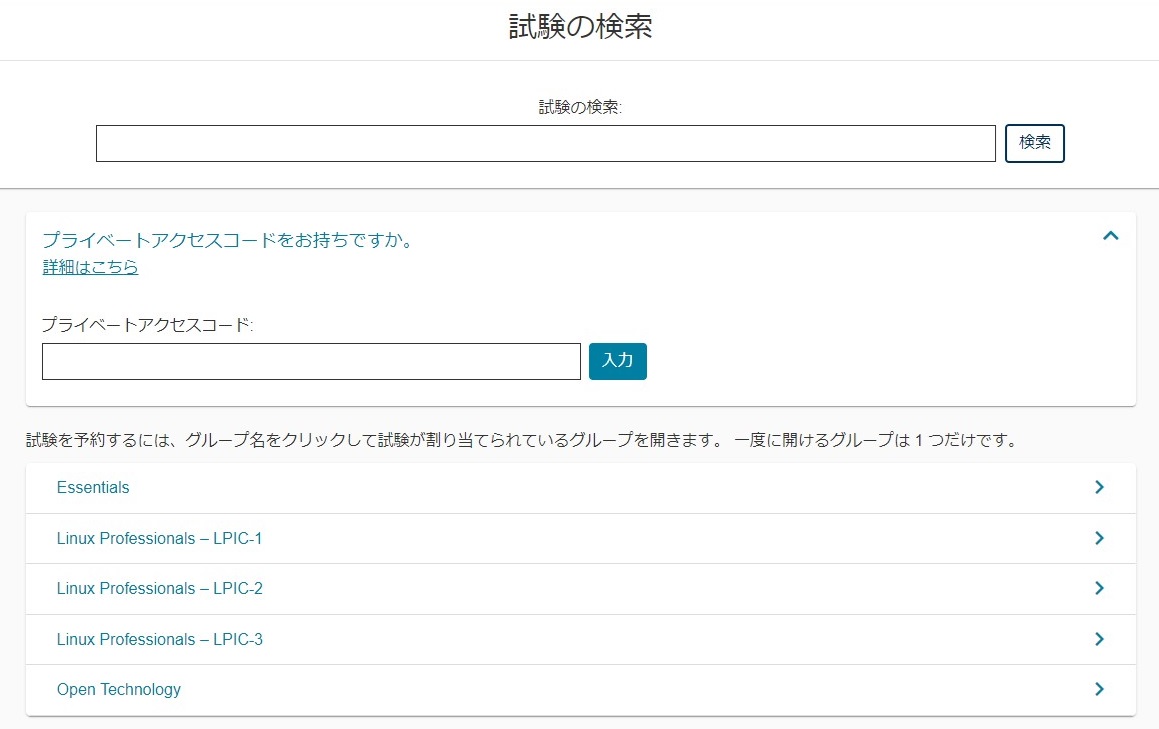Screen dimensions: 1159x729
Task: Click the upward chevron to hide access code panel
Action: point(1110,236)
